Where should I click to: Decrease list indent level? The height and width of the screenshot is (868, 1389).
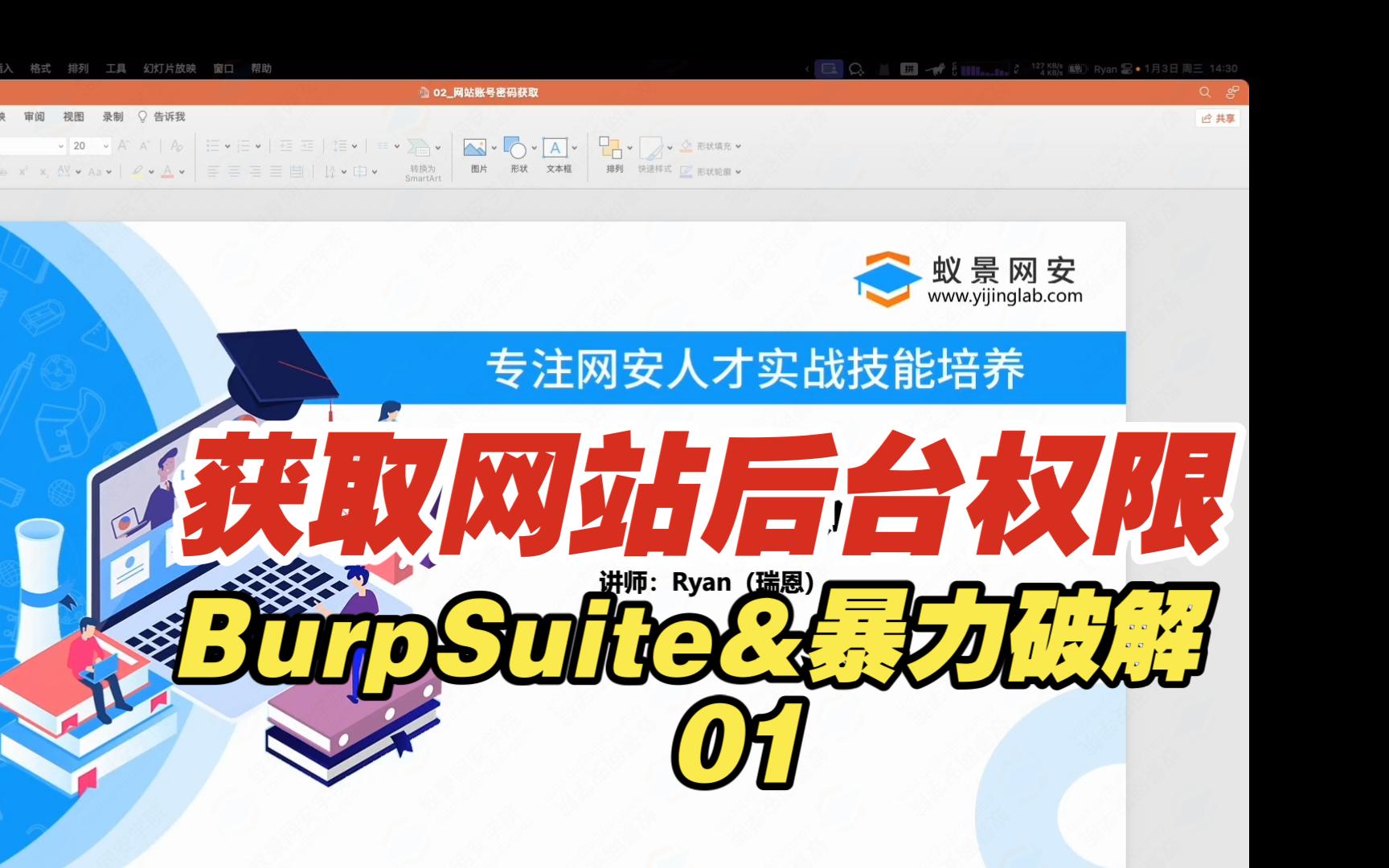pos(286,145)
